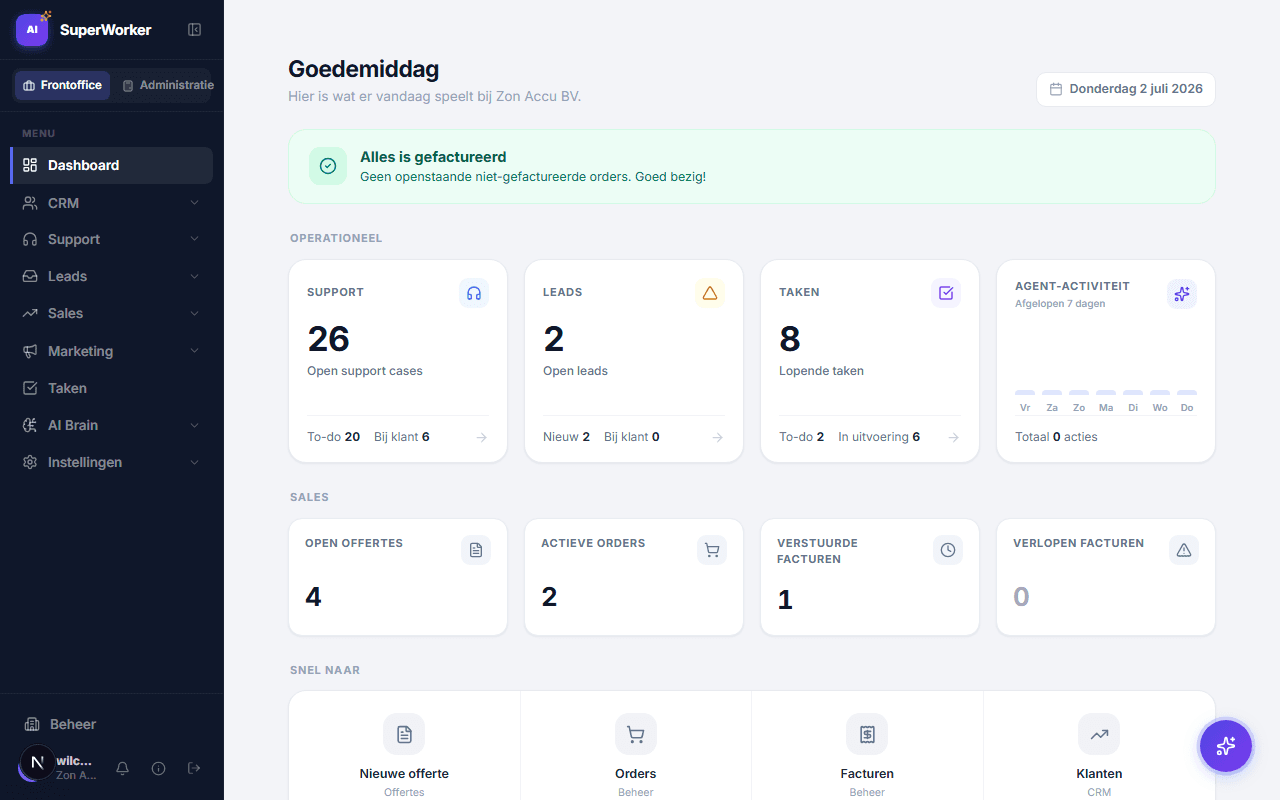Open the Beheer item in sidebar
Viewport: 1280px width, 800px height.
pos(112,724)
